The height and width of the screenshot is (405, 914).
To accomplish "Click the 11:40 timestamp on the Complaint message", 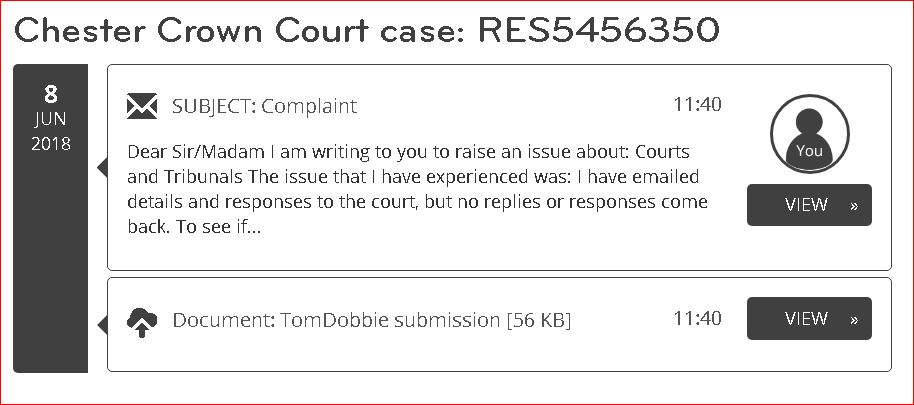I will (x=697, y=104).
